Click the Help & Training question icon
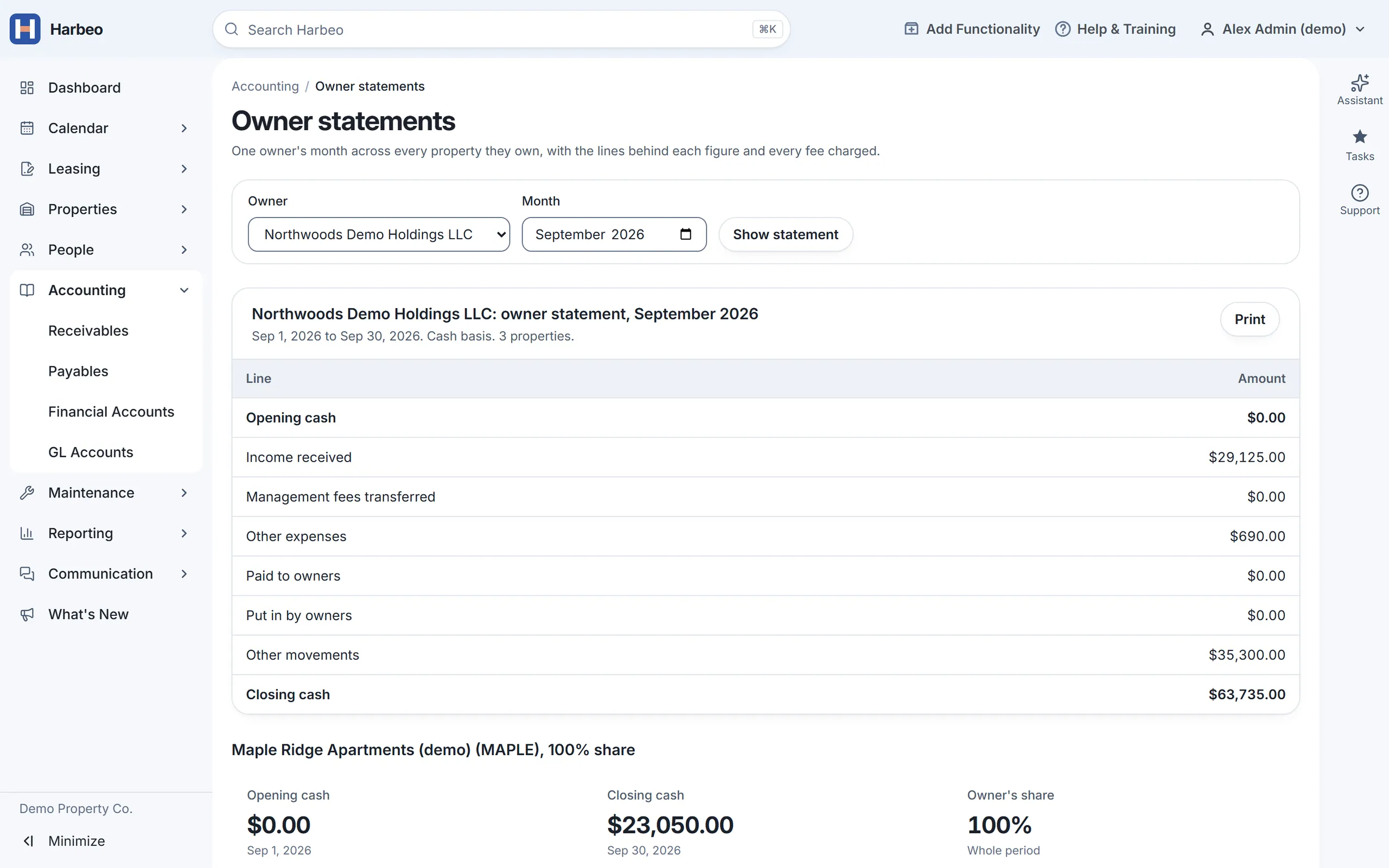1389x868 pixels. pyautogui.click(x=1062, y=29)
